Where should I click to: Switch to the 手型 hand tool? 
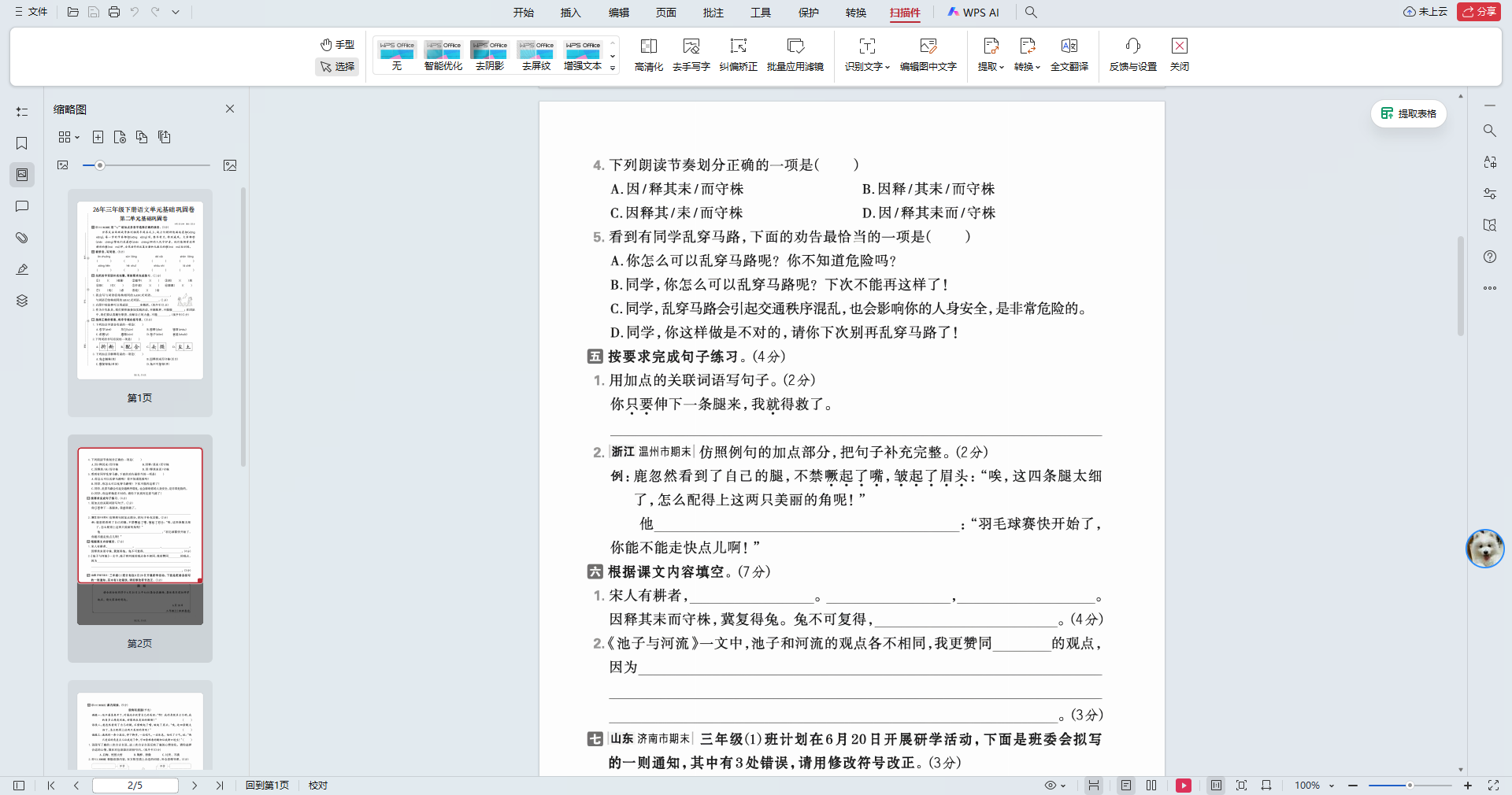337,45
